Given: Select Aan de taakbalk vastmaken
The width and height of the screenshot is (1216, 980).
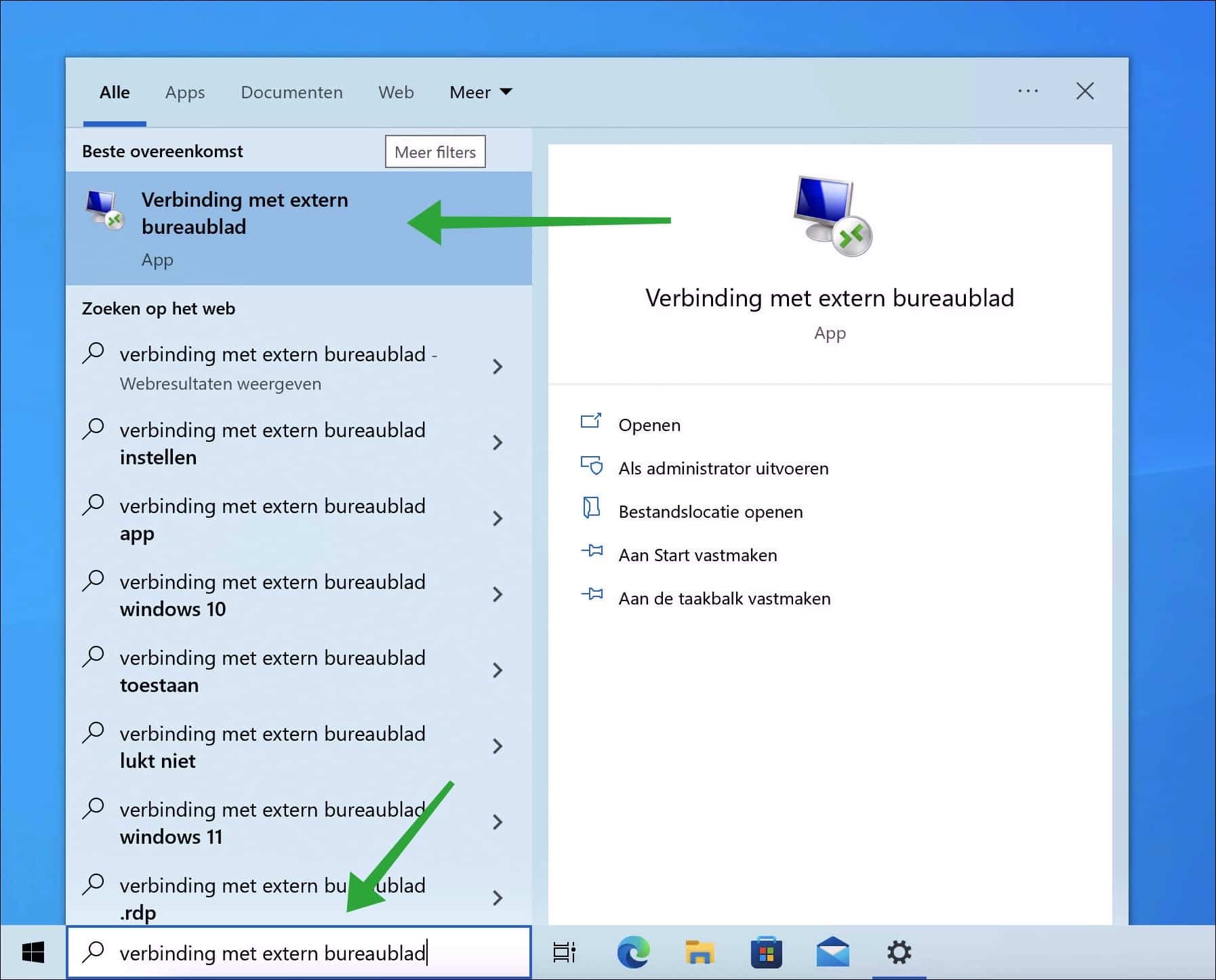Looking at the screenshot, I should (592, 596).
